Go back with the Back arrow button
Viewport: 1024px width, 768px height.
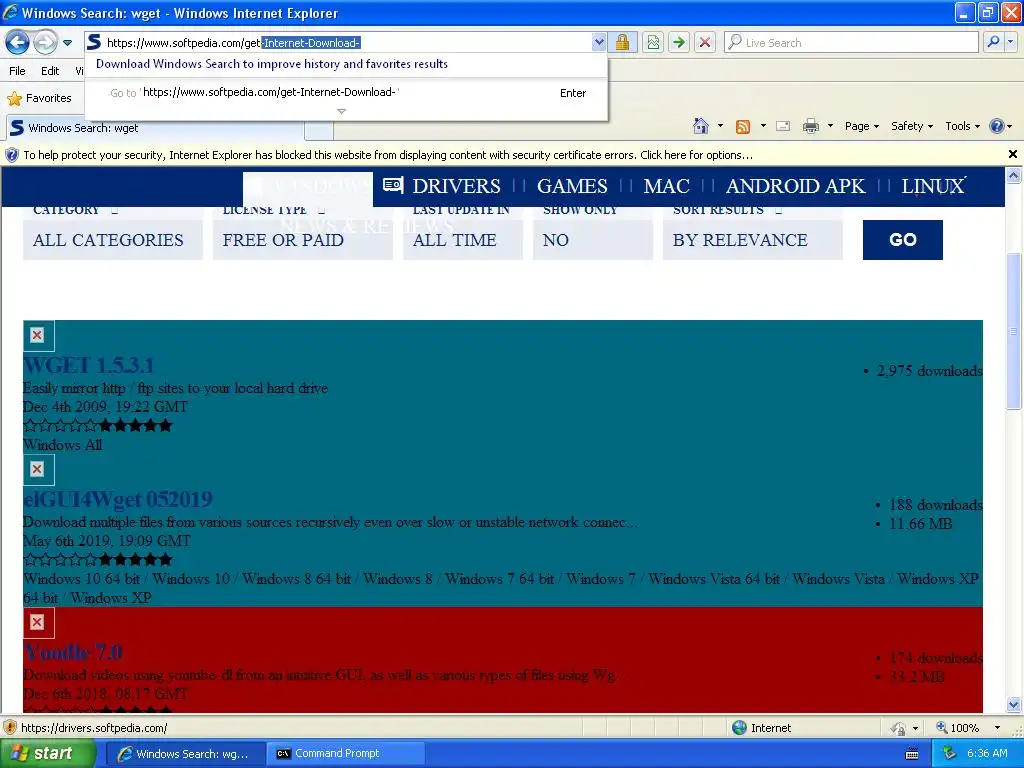(17, 43)
